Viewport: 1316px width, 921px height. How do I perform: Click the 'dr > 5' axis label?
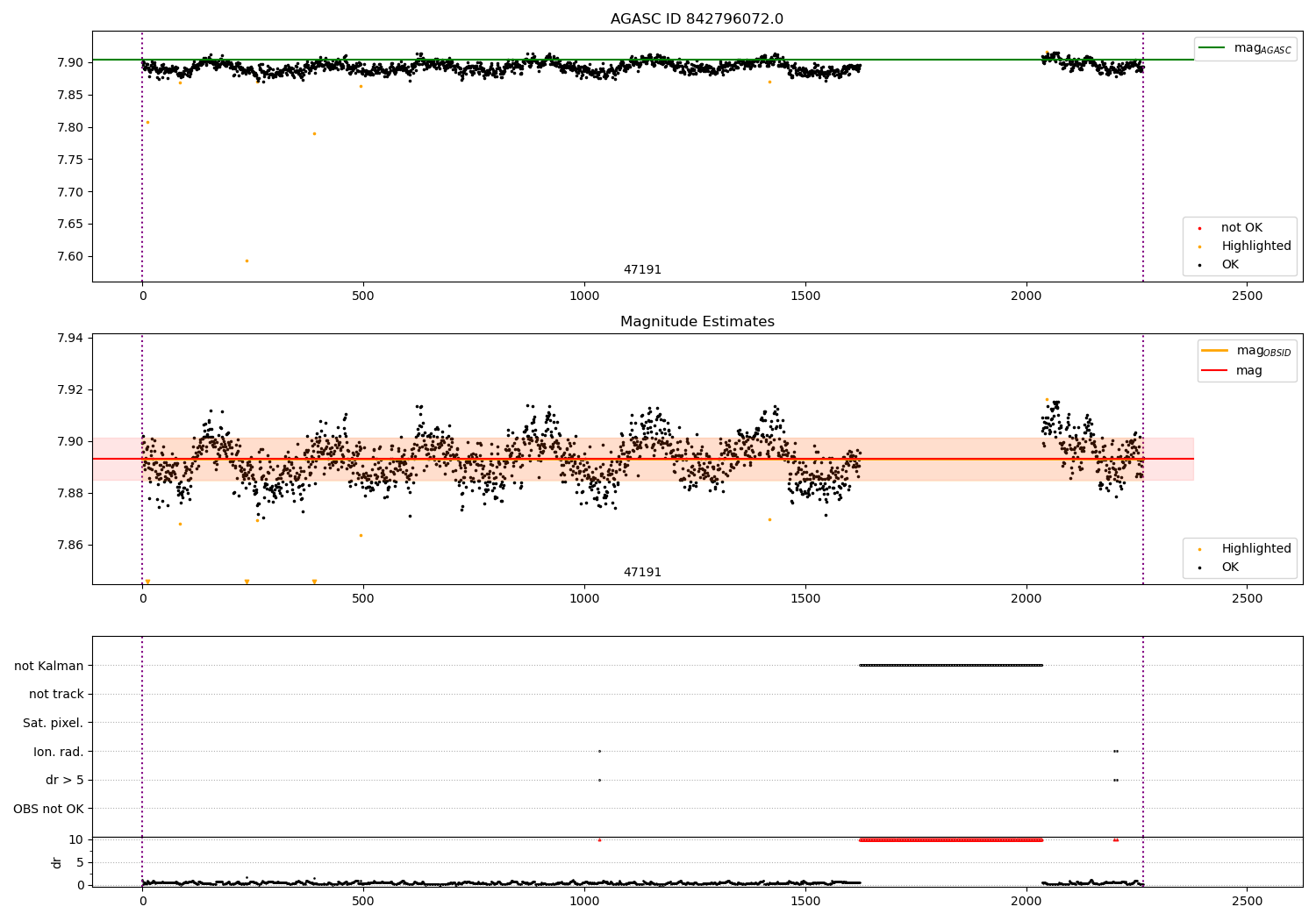[x=65, y=781]
